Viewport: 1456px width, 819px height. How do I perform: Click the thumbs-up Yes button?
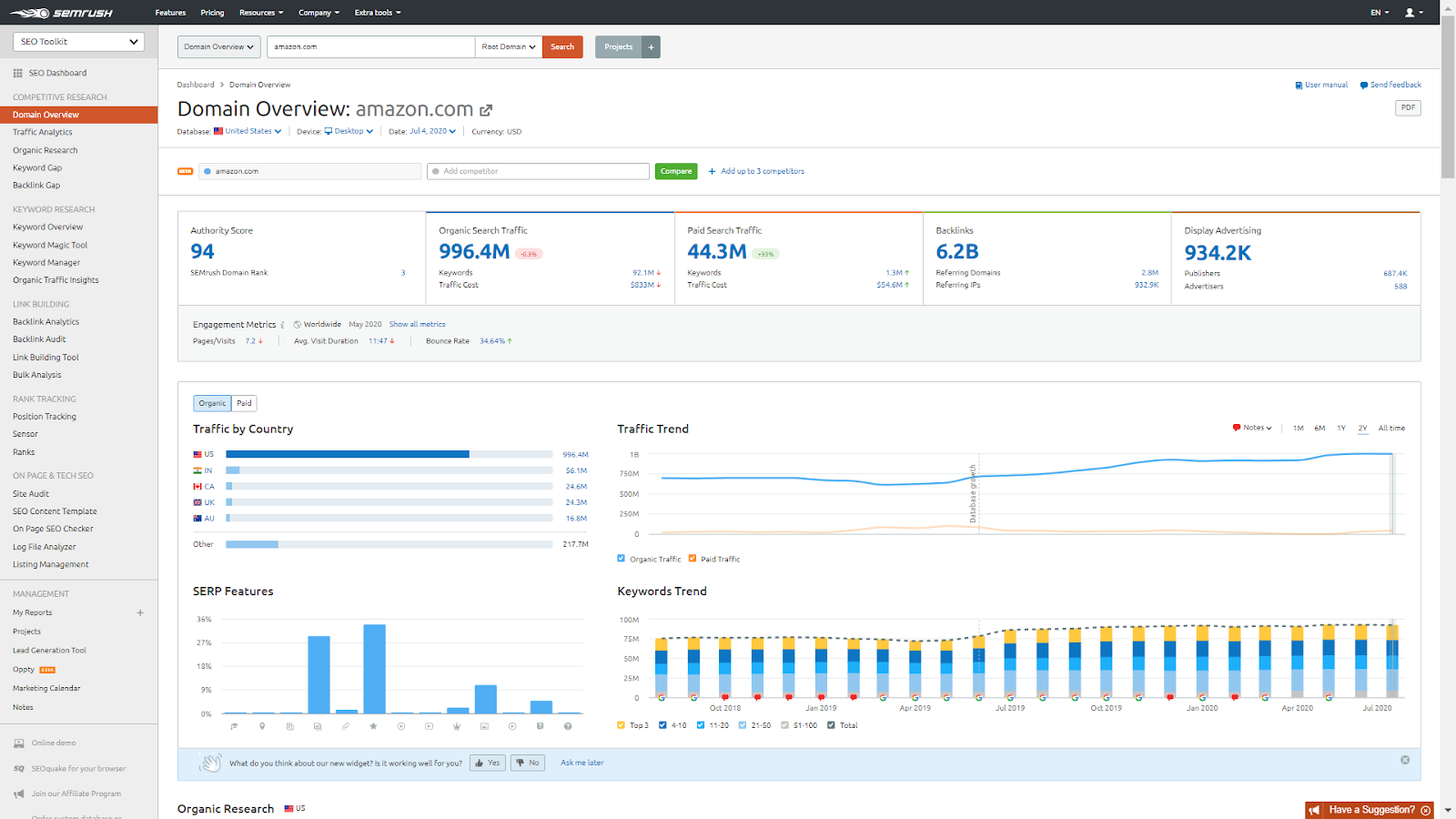coord(488,763)
